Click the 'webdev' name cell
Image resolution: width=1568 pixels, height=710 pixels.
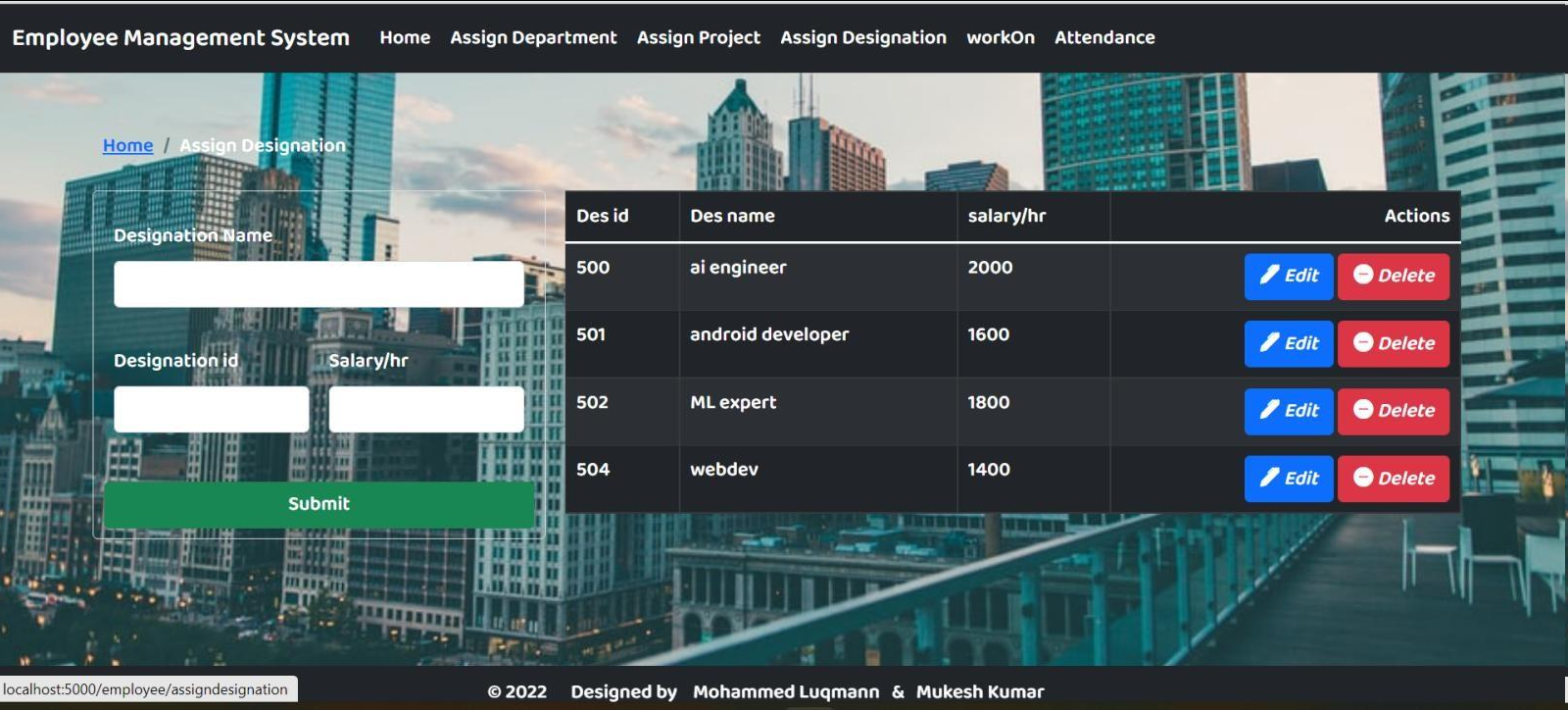tap(818, 480)
